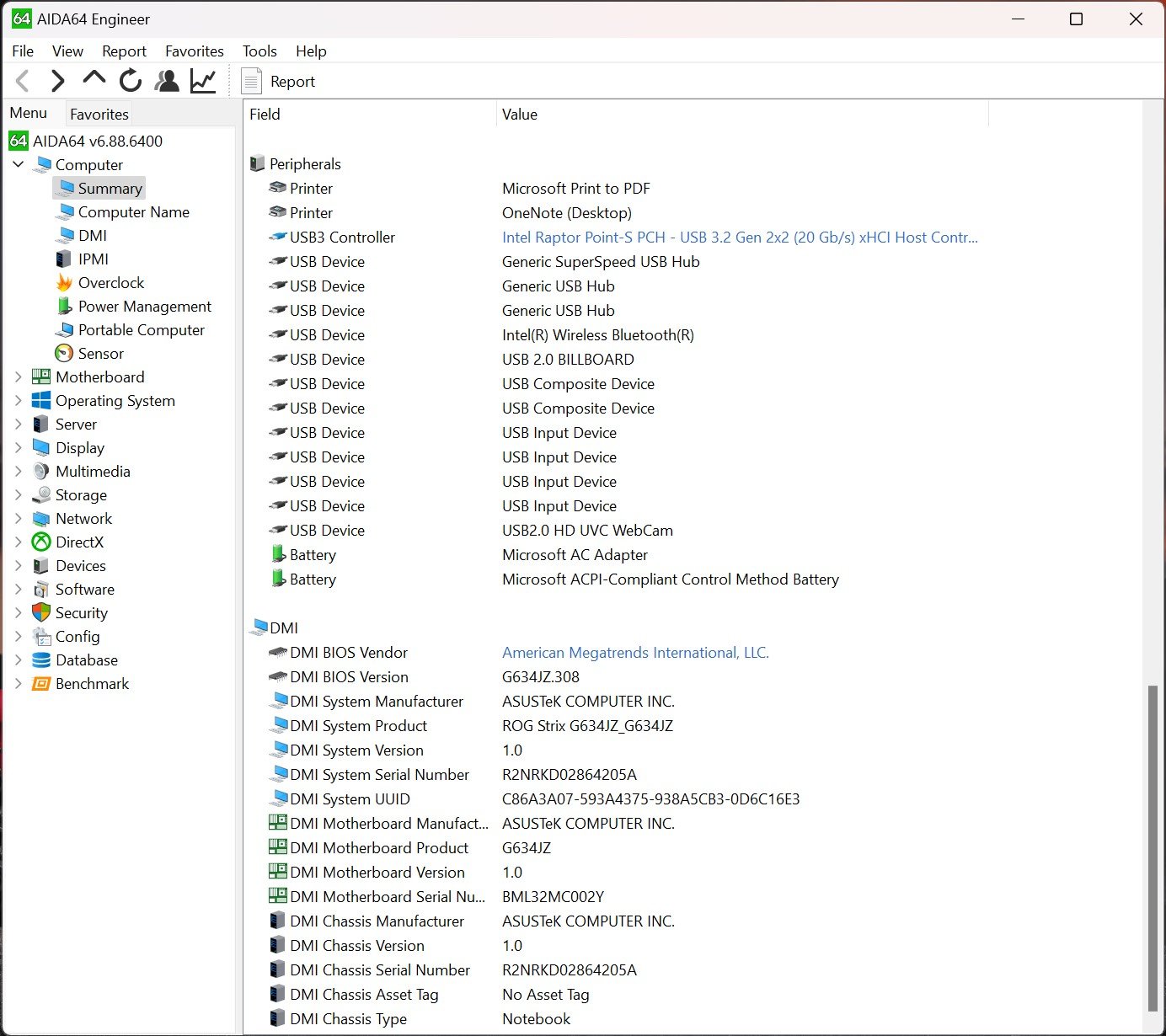The image size is (1166, 1036).
Task: Click the Microsoft Print to PDF printer icon
Action: [278, 188]
